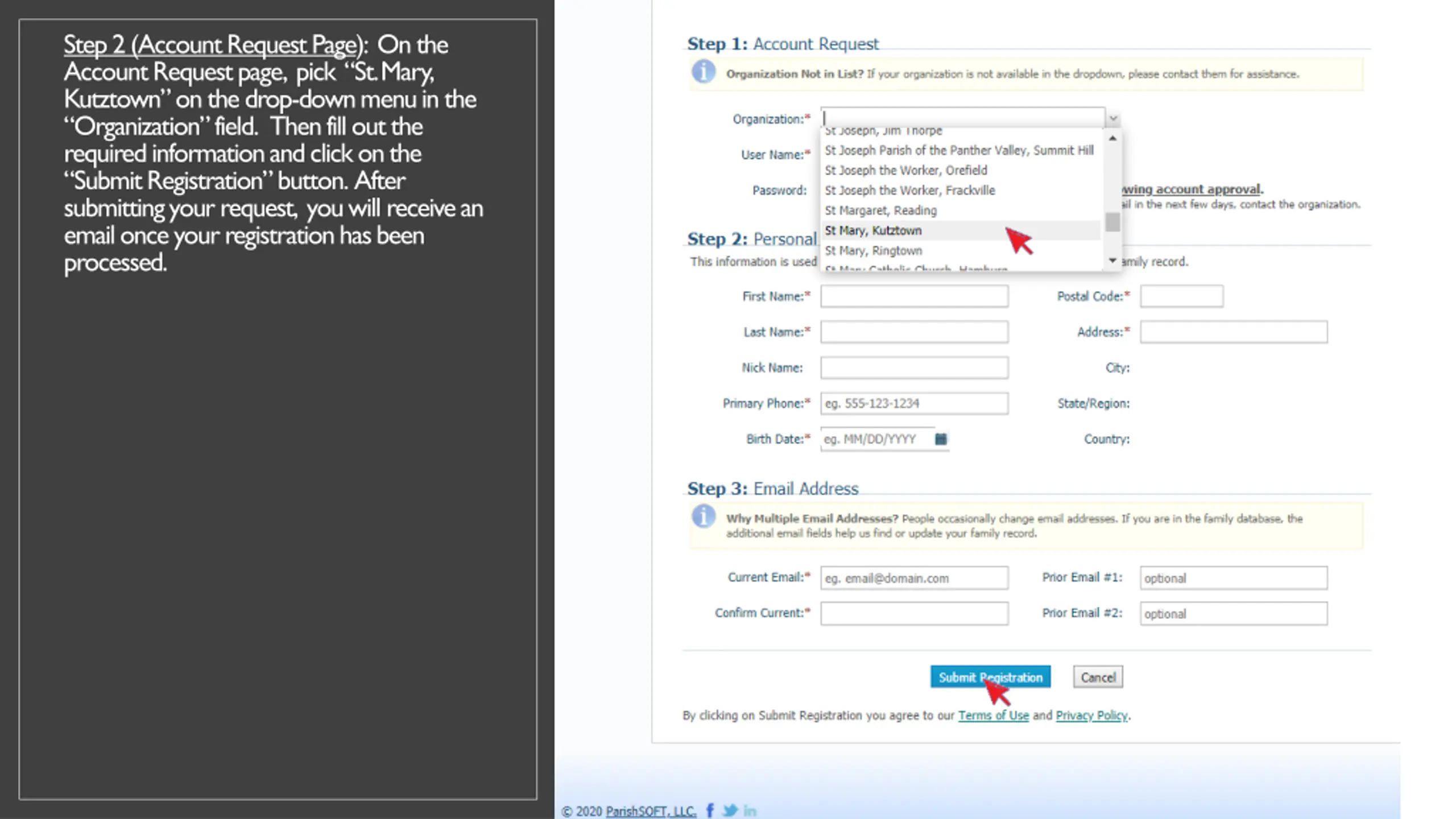Open the Privacy Policy link
This screenshot has width=1456, height=819.
(x=1091, y=715)
